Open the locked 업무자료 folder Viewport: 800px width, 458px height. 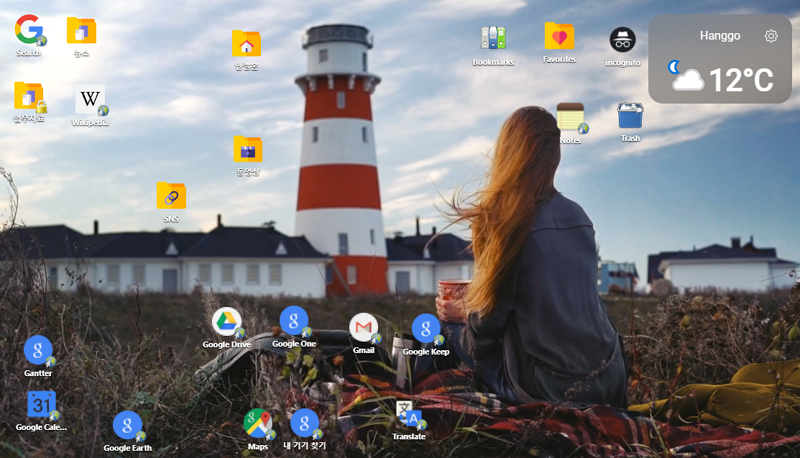[x=30, y=96]
